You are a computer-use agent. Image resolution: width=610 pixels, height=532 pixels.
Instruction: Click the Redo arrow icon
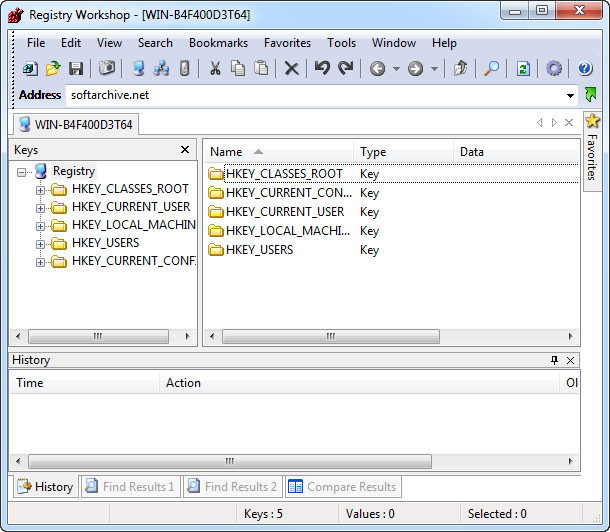[x=345, y=68]
